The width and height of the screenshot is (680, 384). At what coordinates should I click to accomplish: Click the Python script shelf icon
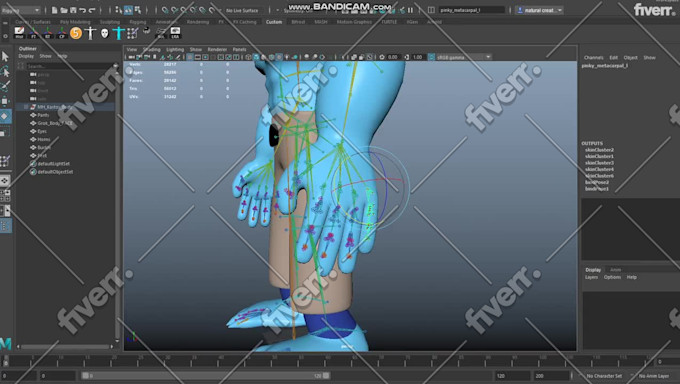coord(147,30)
